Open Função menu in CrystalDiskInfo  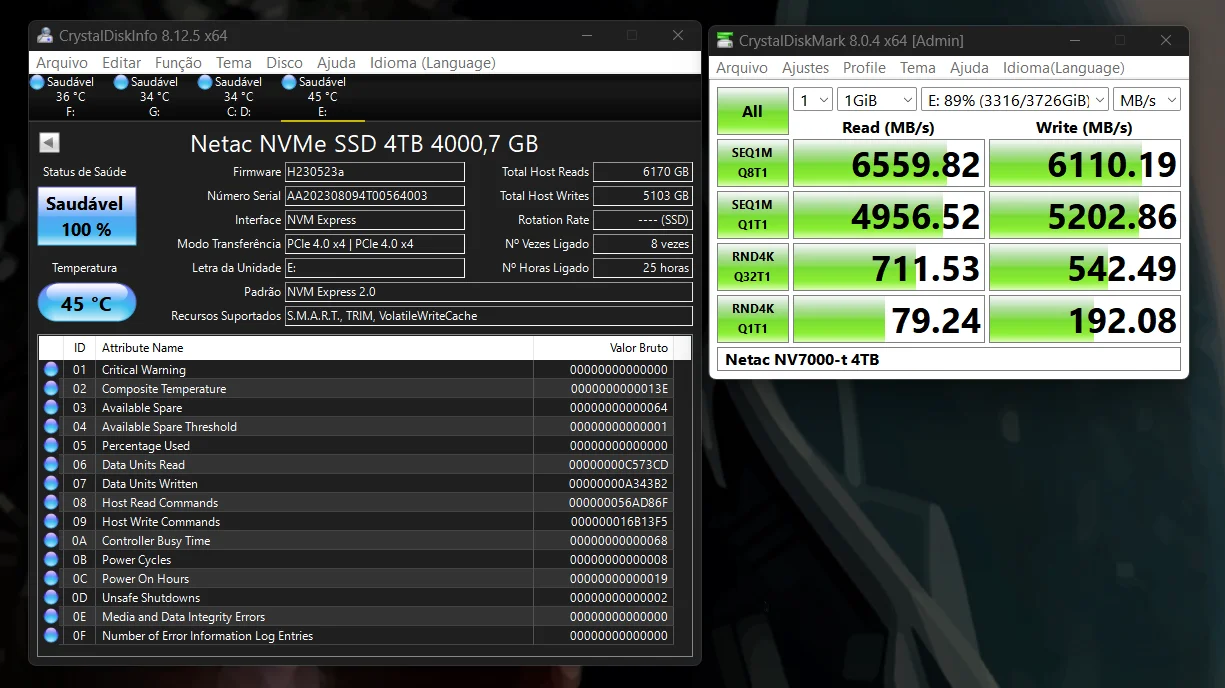tap(178, 62)
